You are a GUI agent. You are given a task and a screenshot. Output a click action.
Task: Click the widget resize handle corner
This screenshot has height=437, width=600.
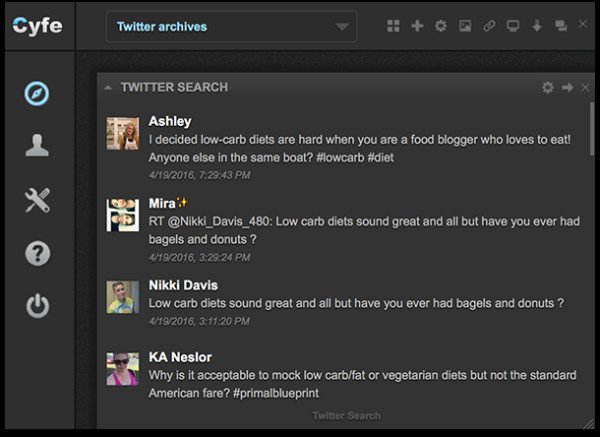(x=588, y=423)
